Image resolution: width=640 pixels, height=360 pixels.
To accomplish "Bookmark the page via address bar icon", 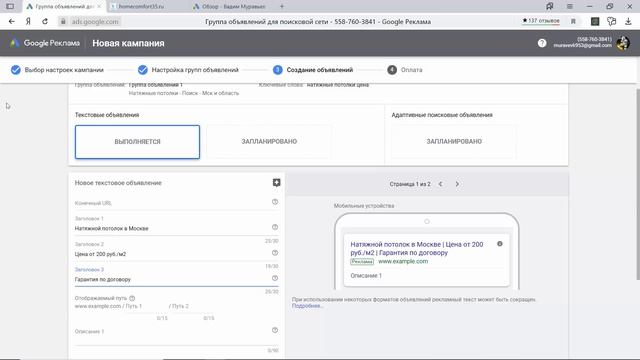I will click(x=573, y=22).
